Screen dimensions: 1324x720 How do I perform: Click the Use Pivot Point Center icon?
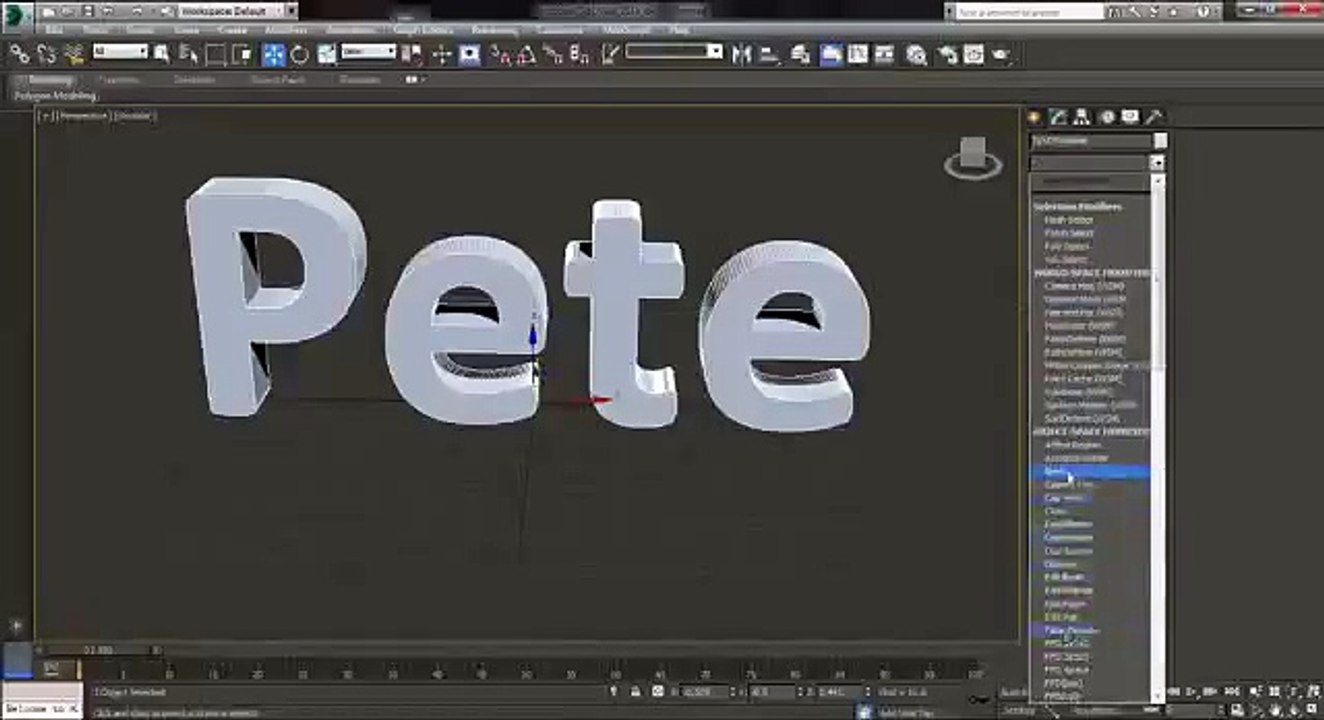pyautogui.click(x=412, y=54)
